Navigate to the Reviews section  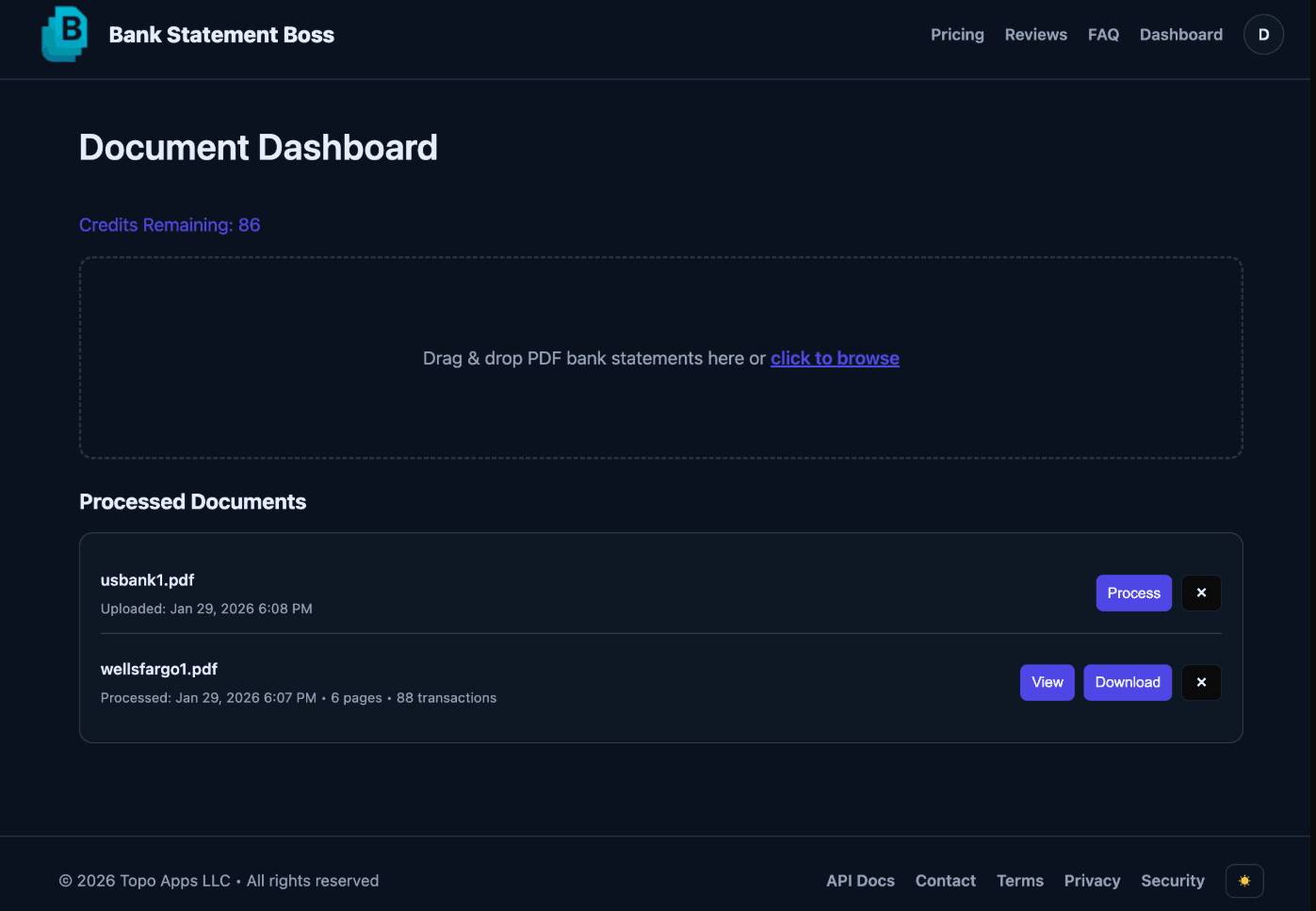click(1036, 34)
